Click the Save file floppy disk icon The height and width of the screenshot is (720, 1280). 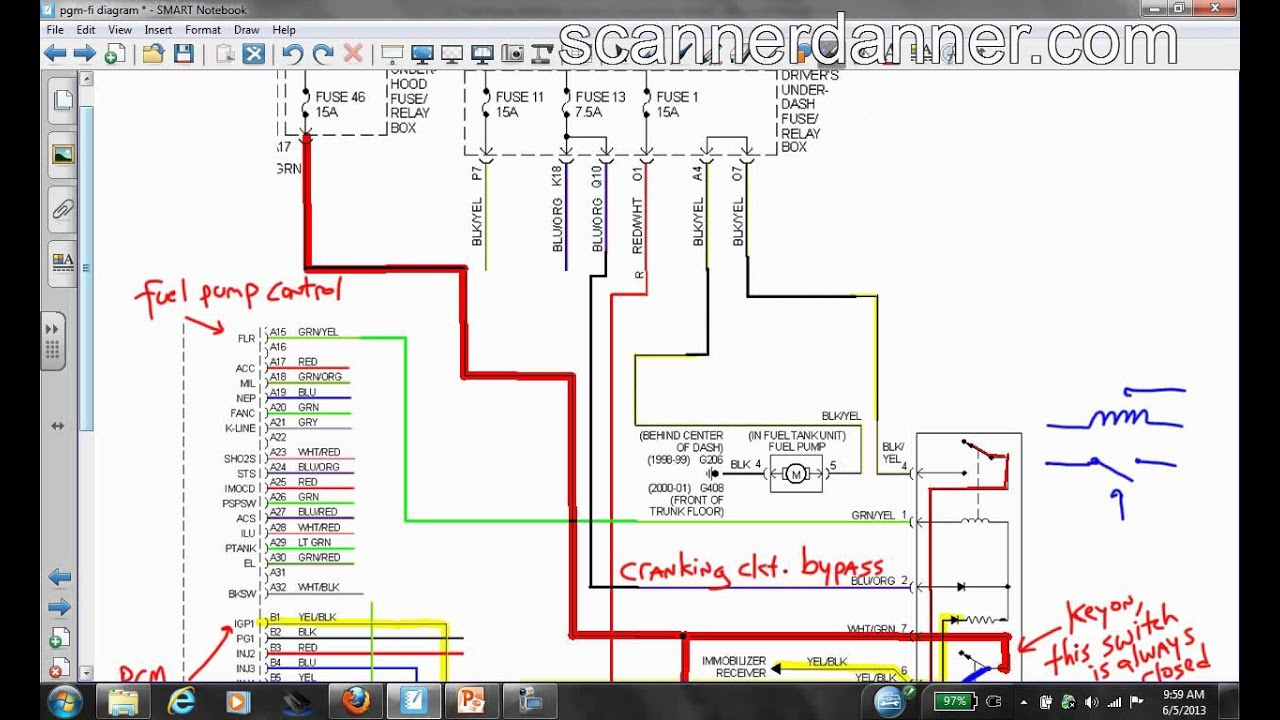coord(183,54)
